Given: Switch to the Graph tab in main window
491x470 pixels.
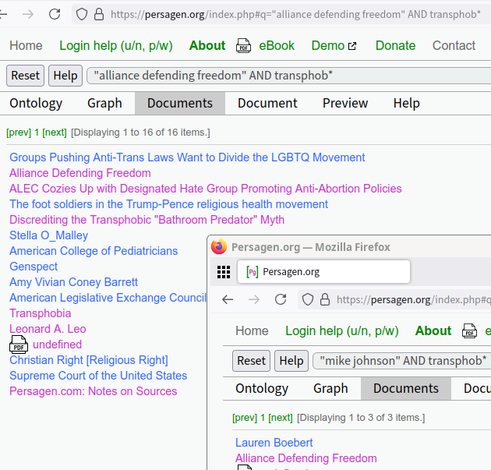Looking at the screenshot, I should (105, 103).
